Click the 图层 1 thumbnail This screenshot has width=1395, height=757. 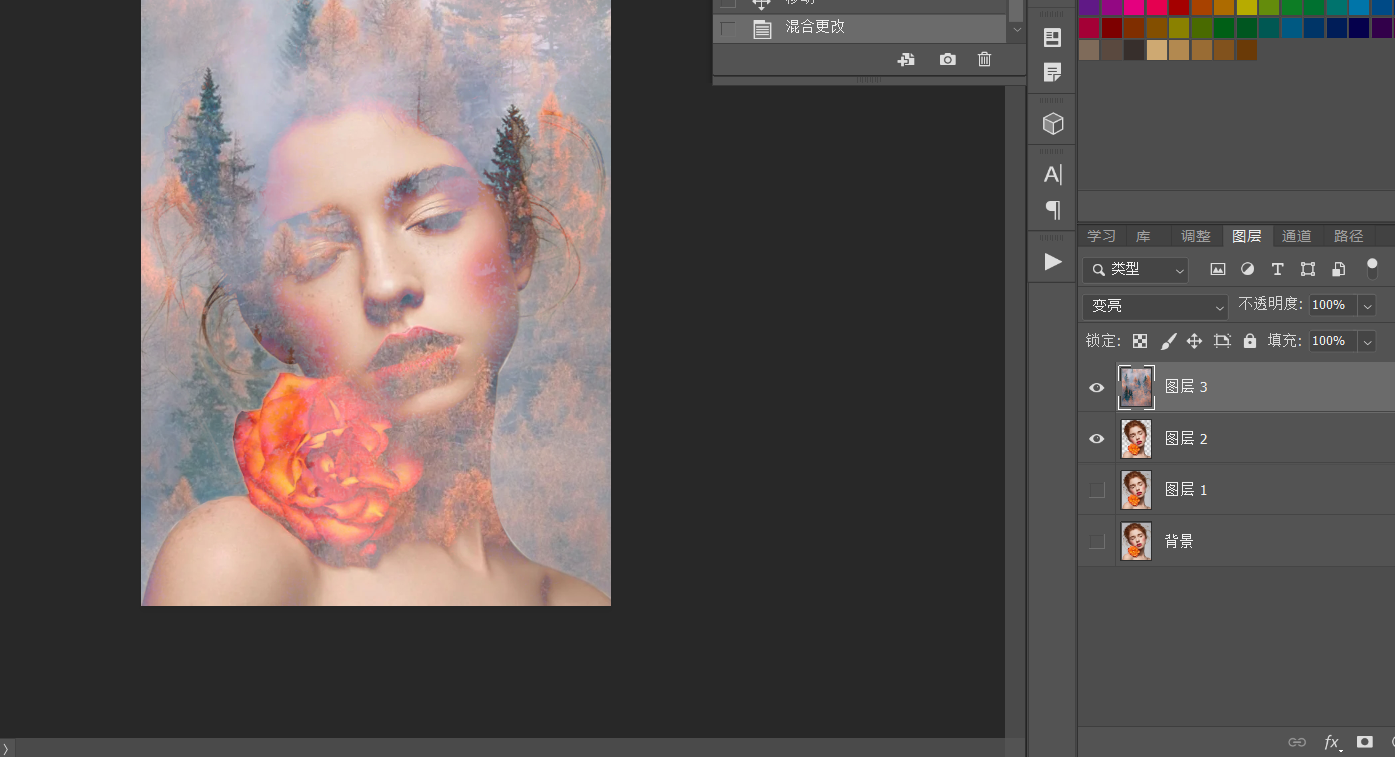tap(1136, 490)
